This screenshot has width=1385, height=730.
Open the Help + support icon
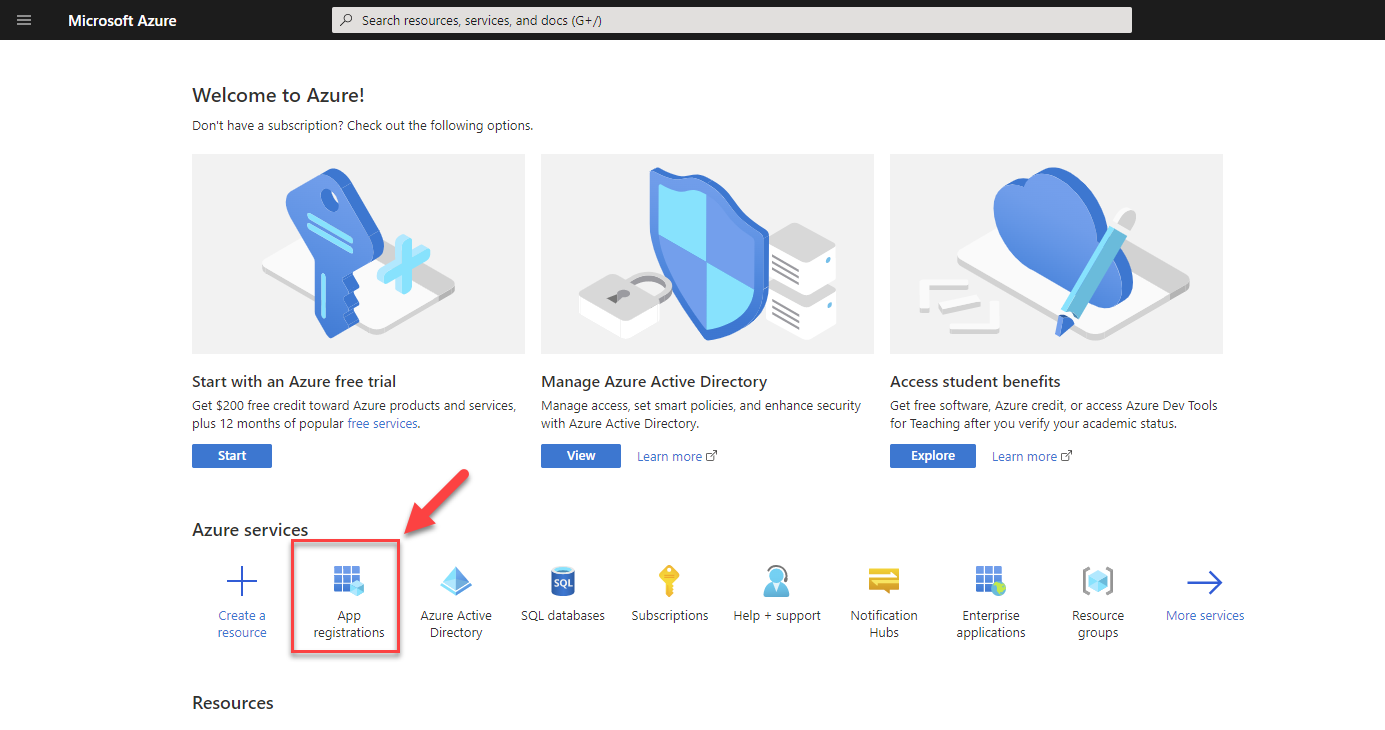[x=776, y=581]
